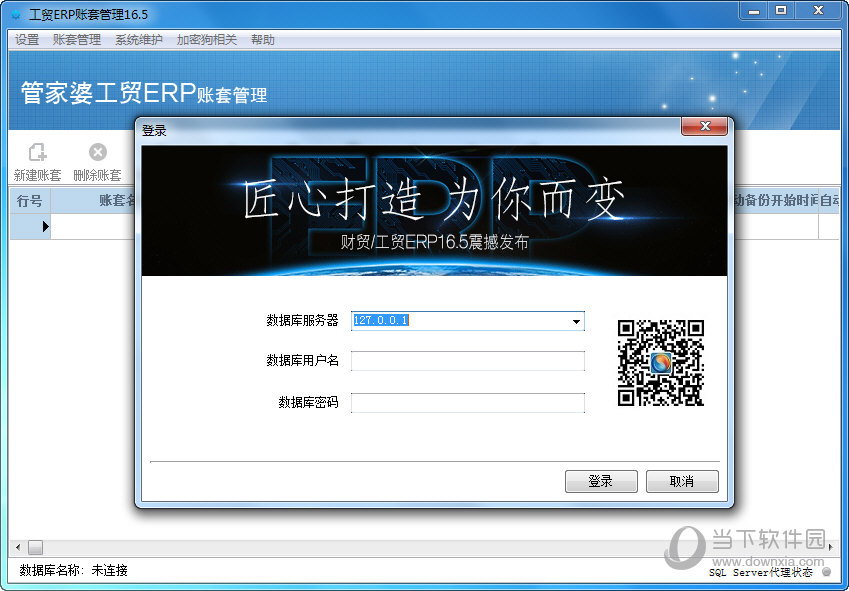Close the main 工贸ERP账套管理 window
This screenshot has width=849, height=591.
point(818,11)
